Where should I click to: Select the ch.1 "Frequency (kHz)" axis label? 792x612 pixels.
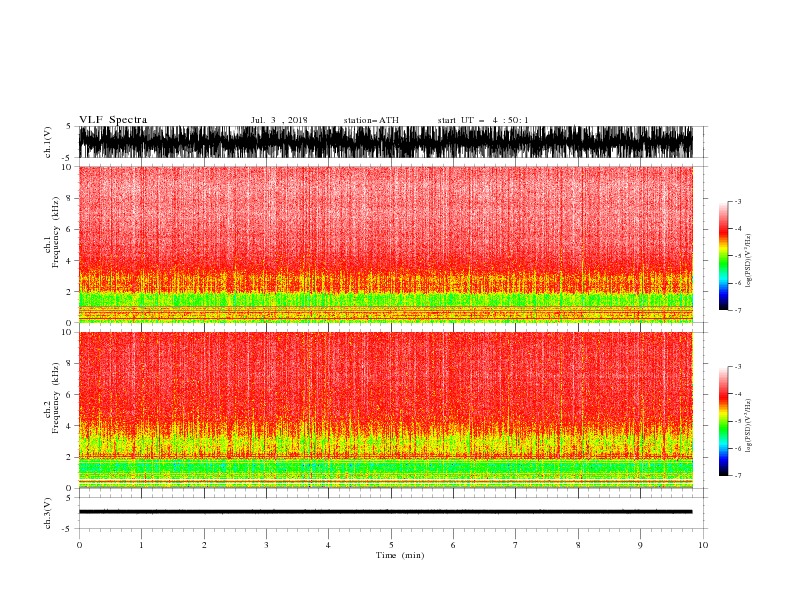[56, 232]
